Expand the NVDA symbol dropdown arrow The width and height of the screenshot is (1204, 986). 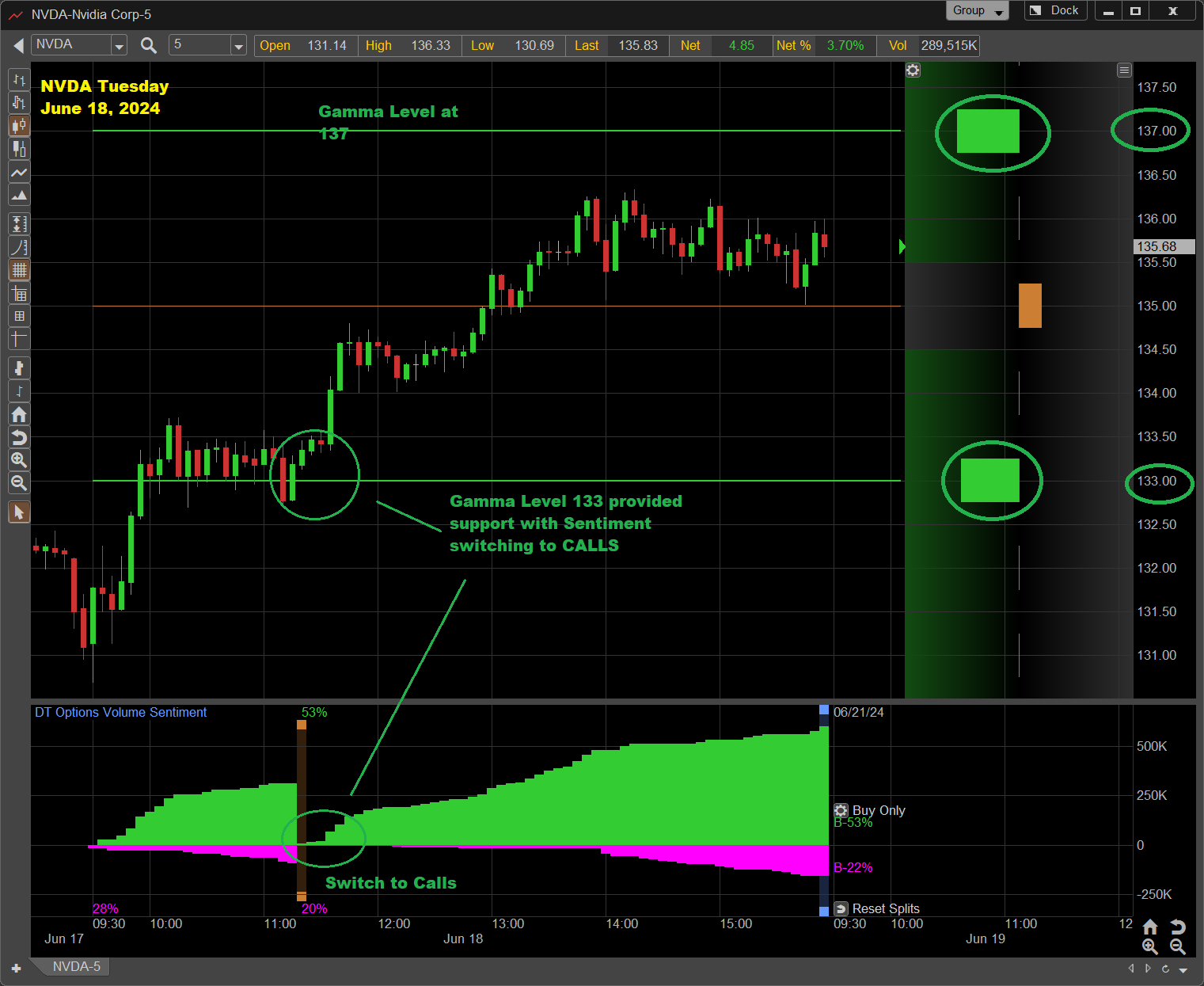tap(119, 46)
